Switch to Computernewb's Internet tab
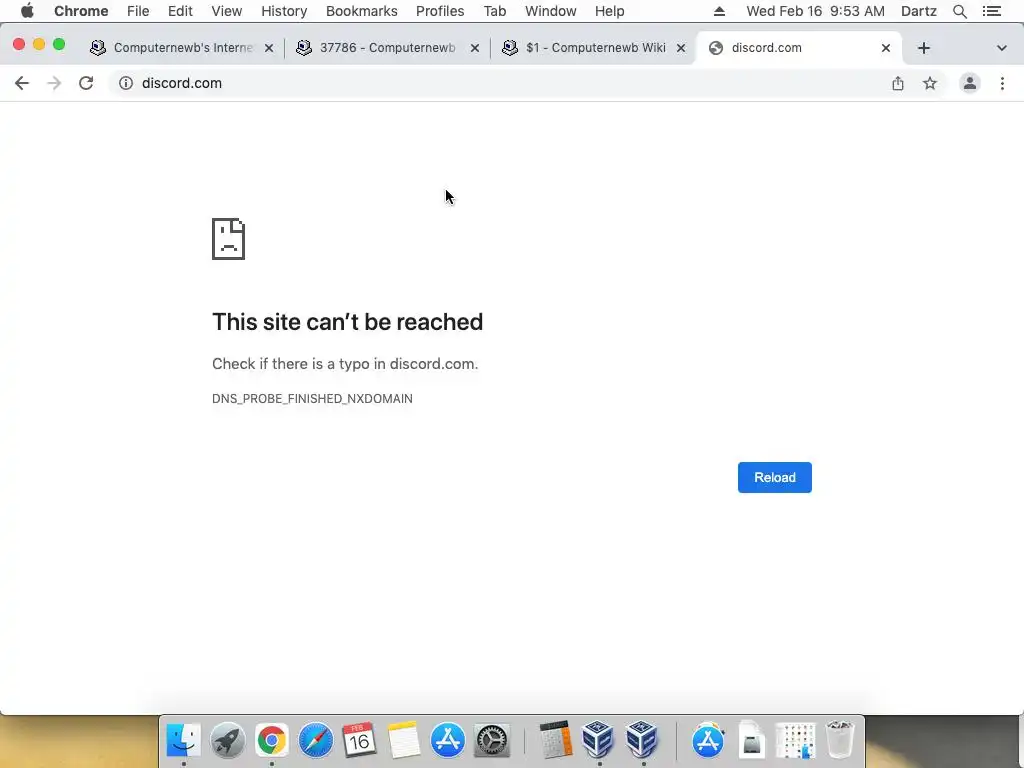Image resolution: width=1024 pixels, height=768 pixels. click(182, 48)
